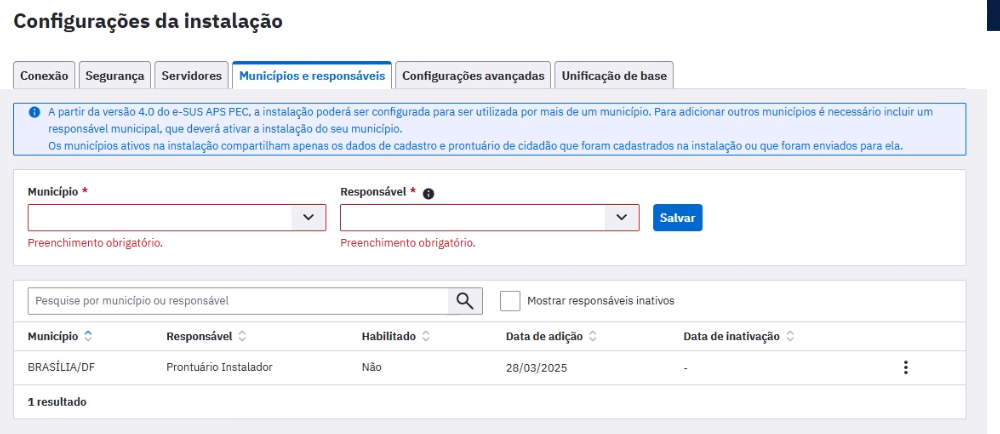Click the date 28/03/2025
This screenshot has width=1000, height=434.
536,368
